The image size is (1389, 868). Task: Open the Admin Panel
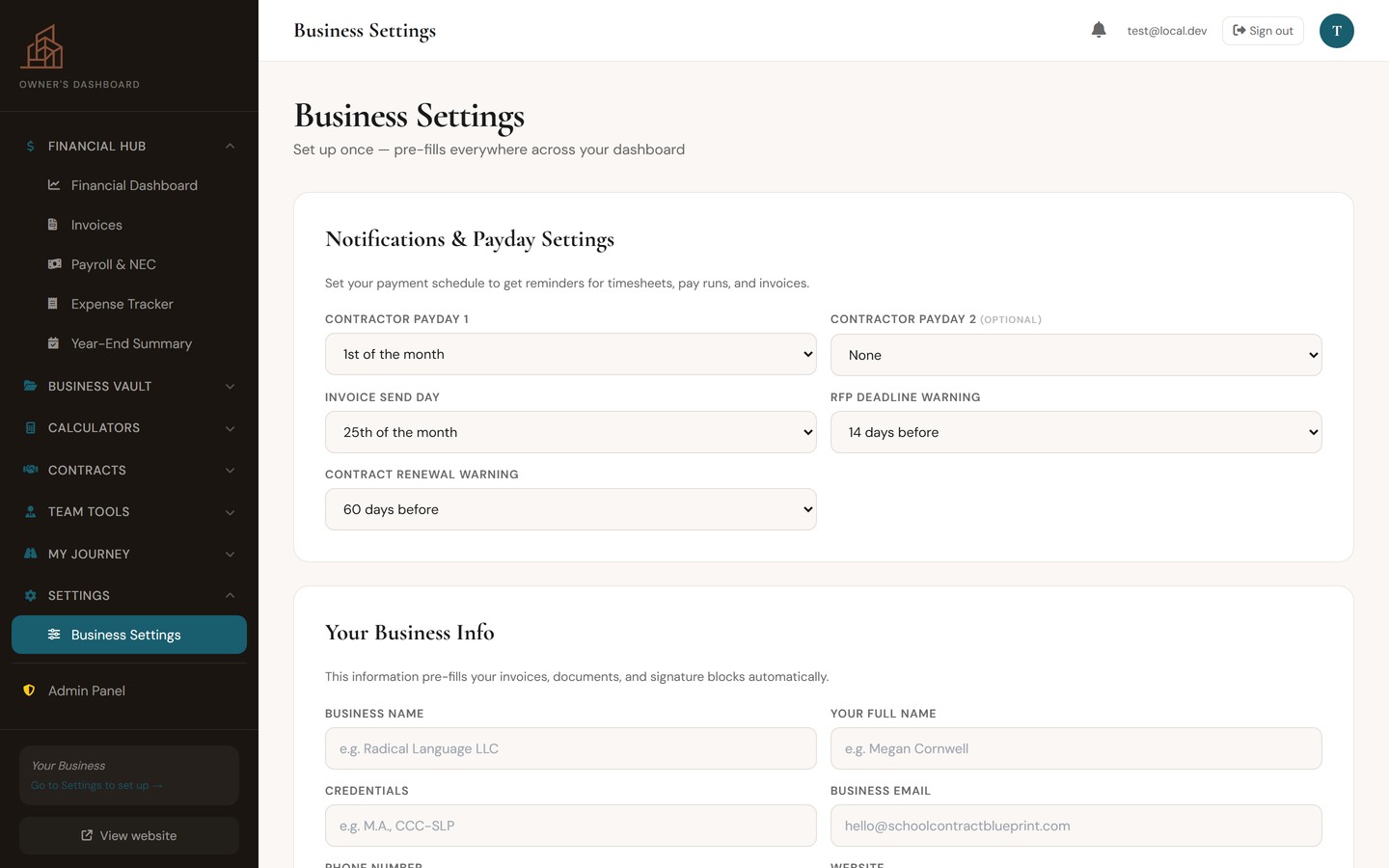click(129, 691)
